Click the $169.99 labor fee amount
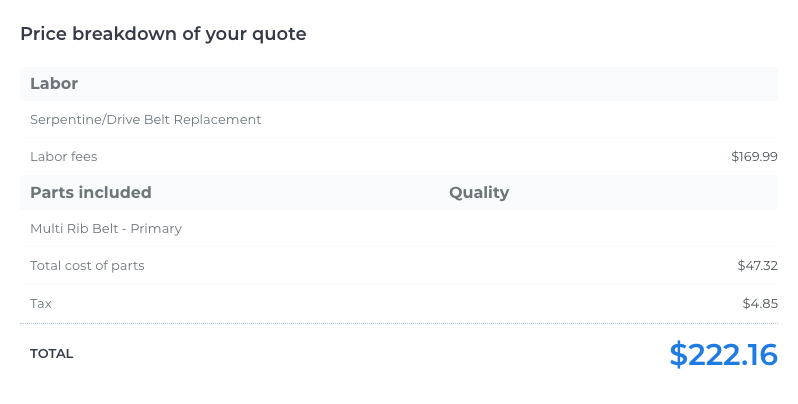Screen dimensions: 798x404 [x=754, y=157]
